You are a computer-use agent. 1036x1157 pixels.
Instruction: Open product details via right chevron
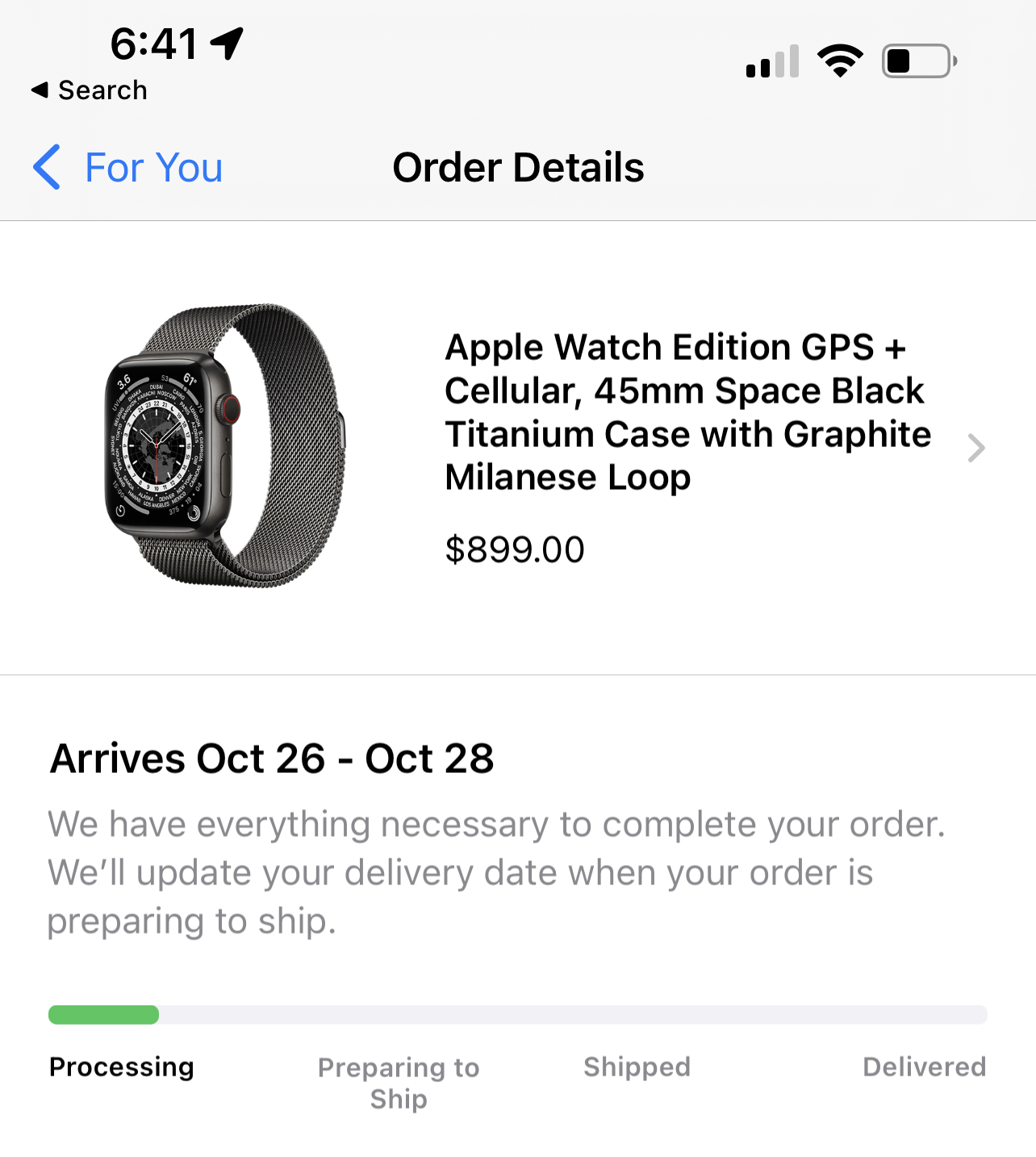(976, 448)
